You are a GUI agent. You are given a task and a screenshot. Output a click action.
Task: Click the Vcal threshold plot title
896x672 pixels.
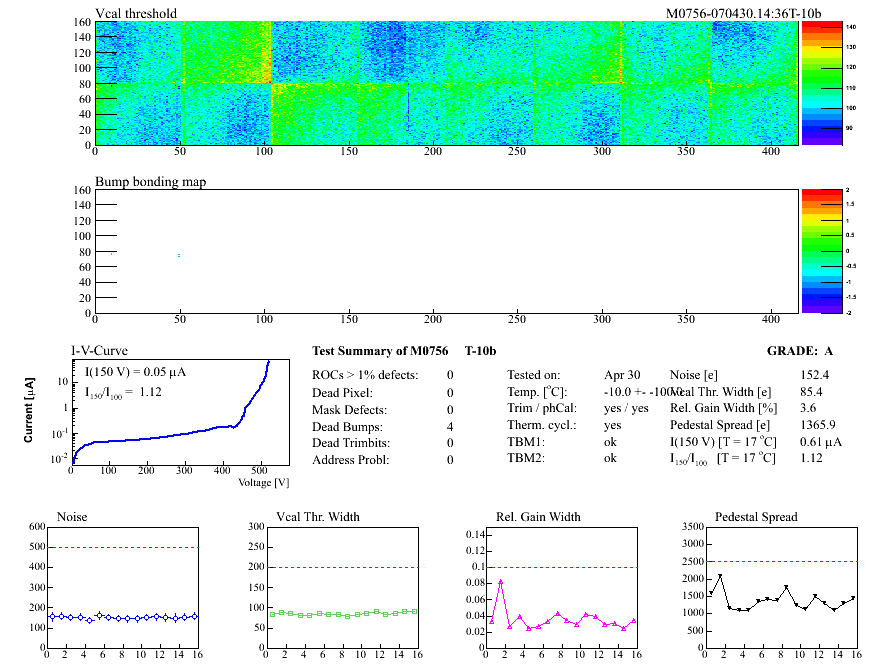coord(136,13)
